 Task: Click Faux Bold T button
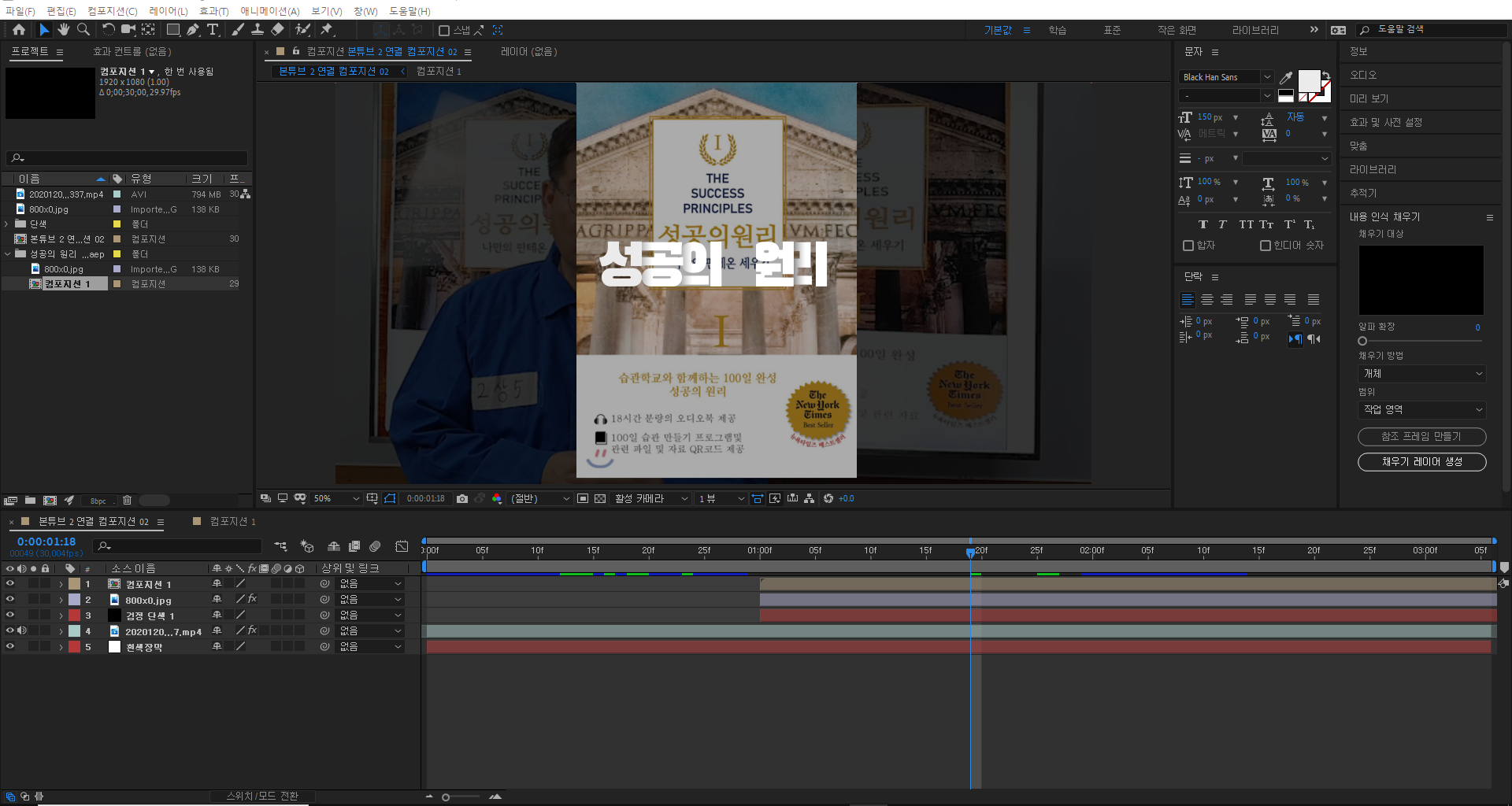[1203, 224]
